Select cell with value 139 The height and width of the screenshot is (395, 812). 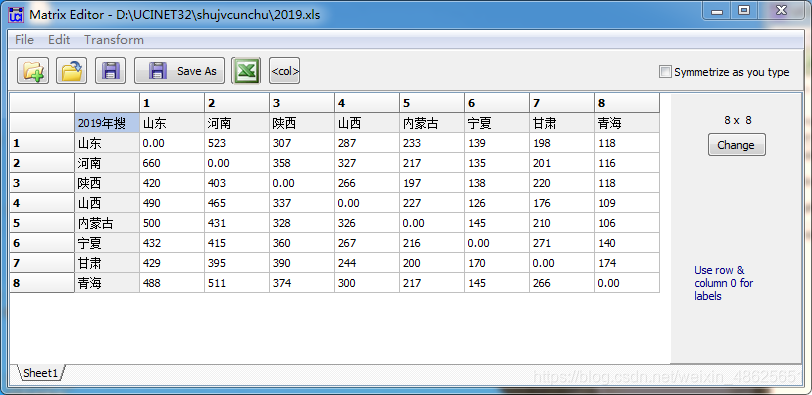[497, 143]
